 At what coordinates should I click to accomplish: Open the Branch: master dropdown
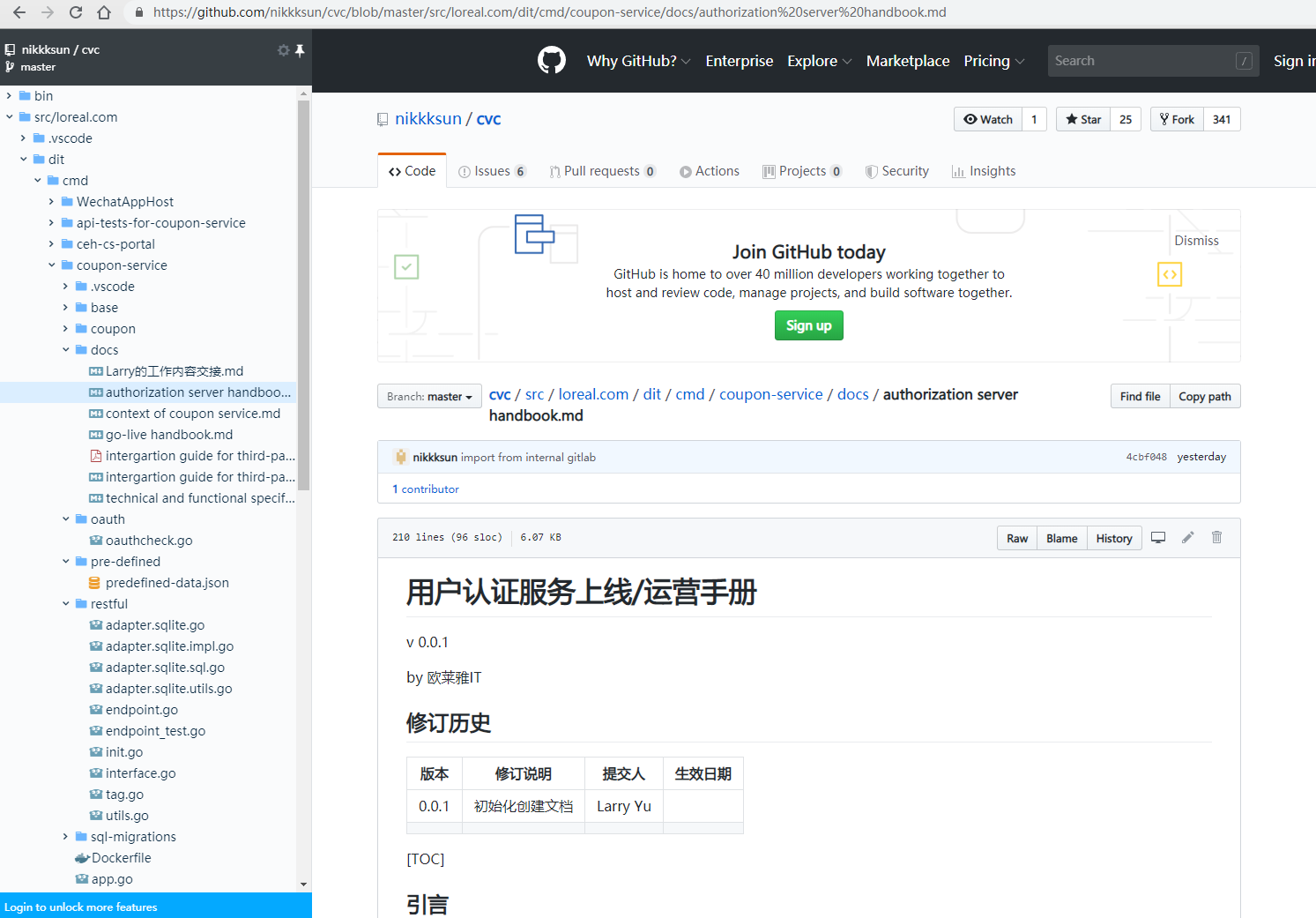tap(429, 397)
